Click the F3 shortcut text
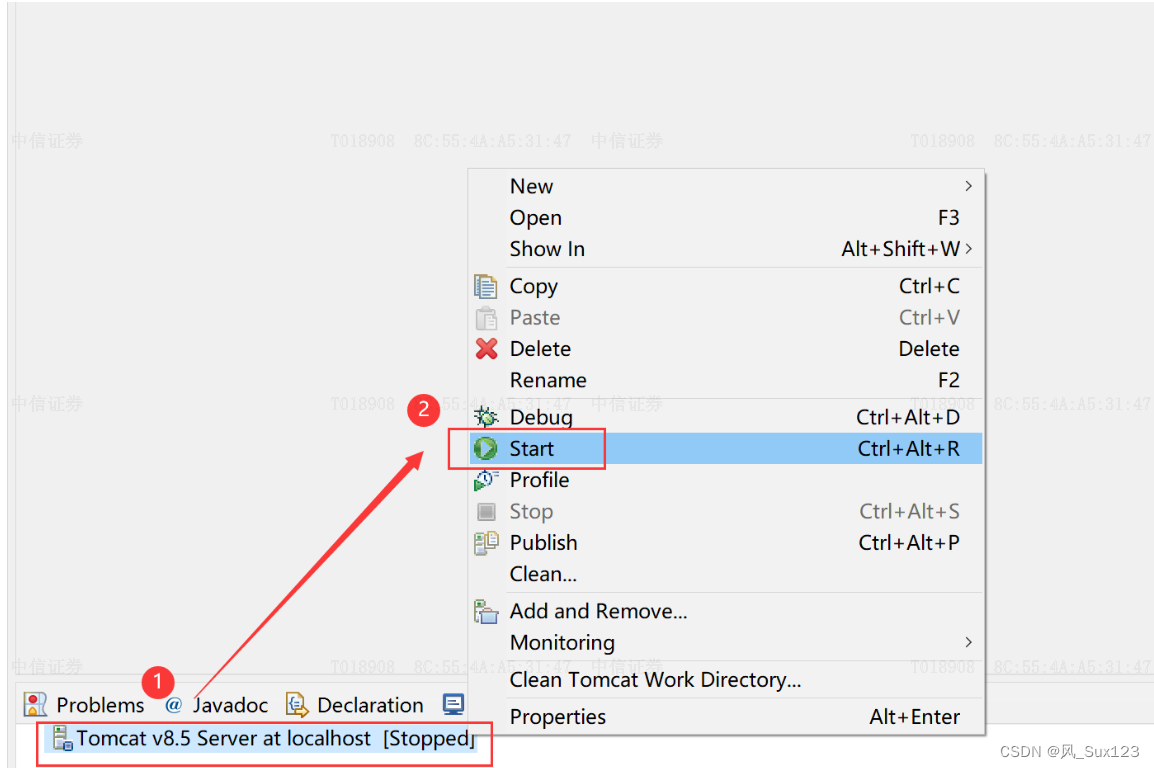The height and width of the screenshot is (768, 1154). (949, 218)
